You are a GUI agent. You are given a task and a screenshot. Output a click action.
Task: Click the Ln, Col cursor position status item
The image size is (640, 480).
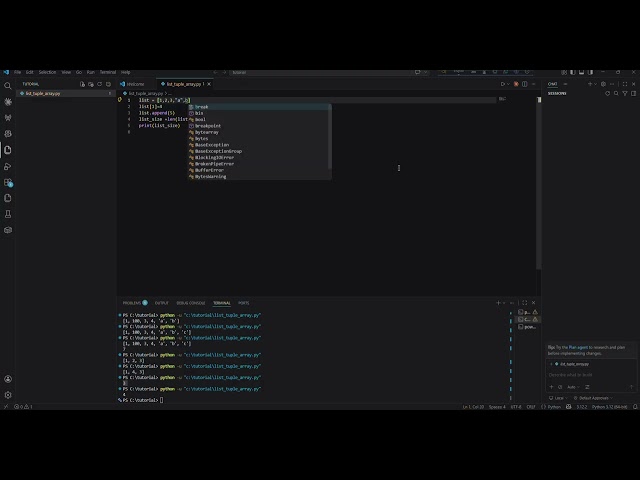coord(473,407)
